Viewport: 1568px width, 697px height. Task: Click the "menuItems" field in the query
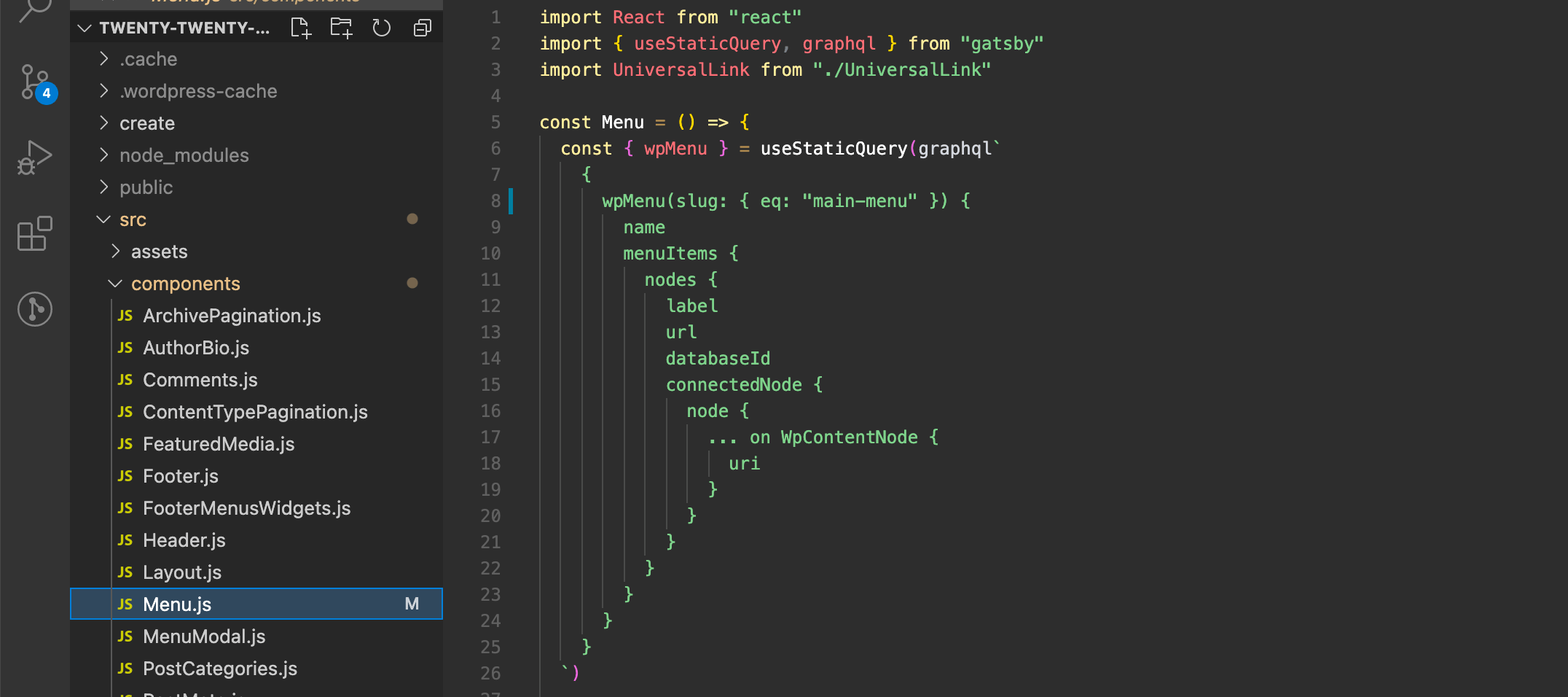point(670,253)
